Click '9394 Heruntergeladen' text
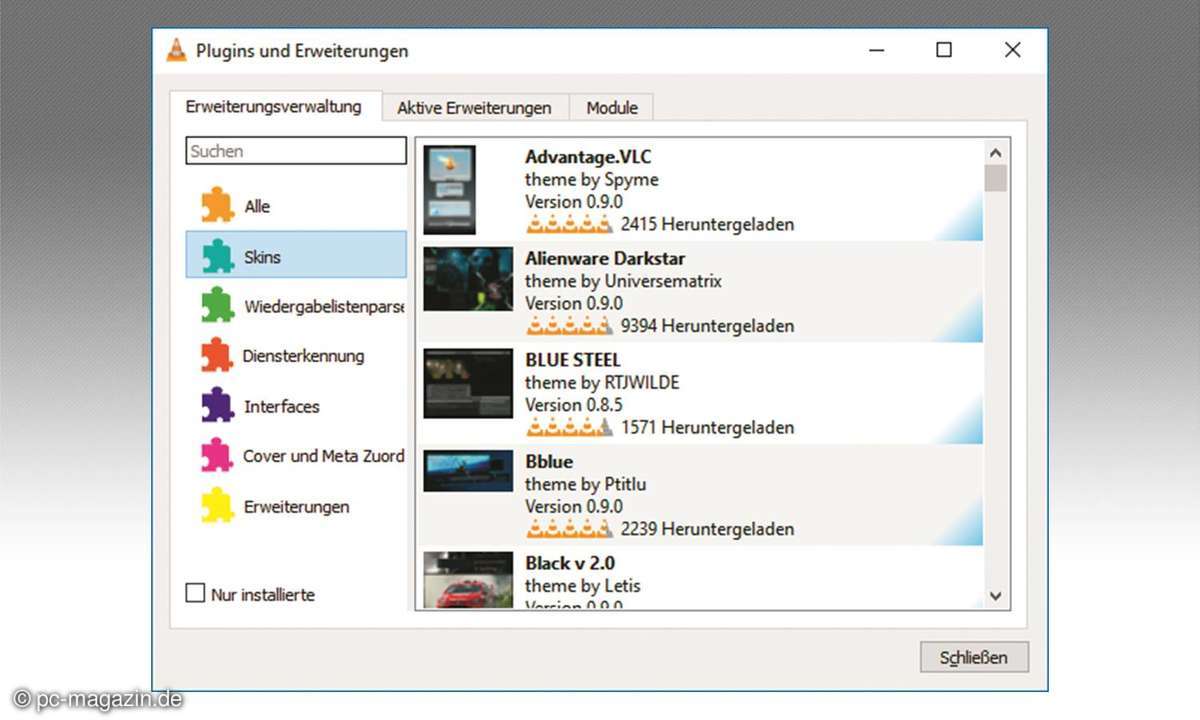This screenshot has width=1200, height=720. click(707, 326)
